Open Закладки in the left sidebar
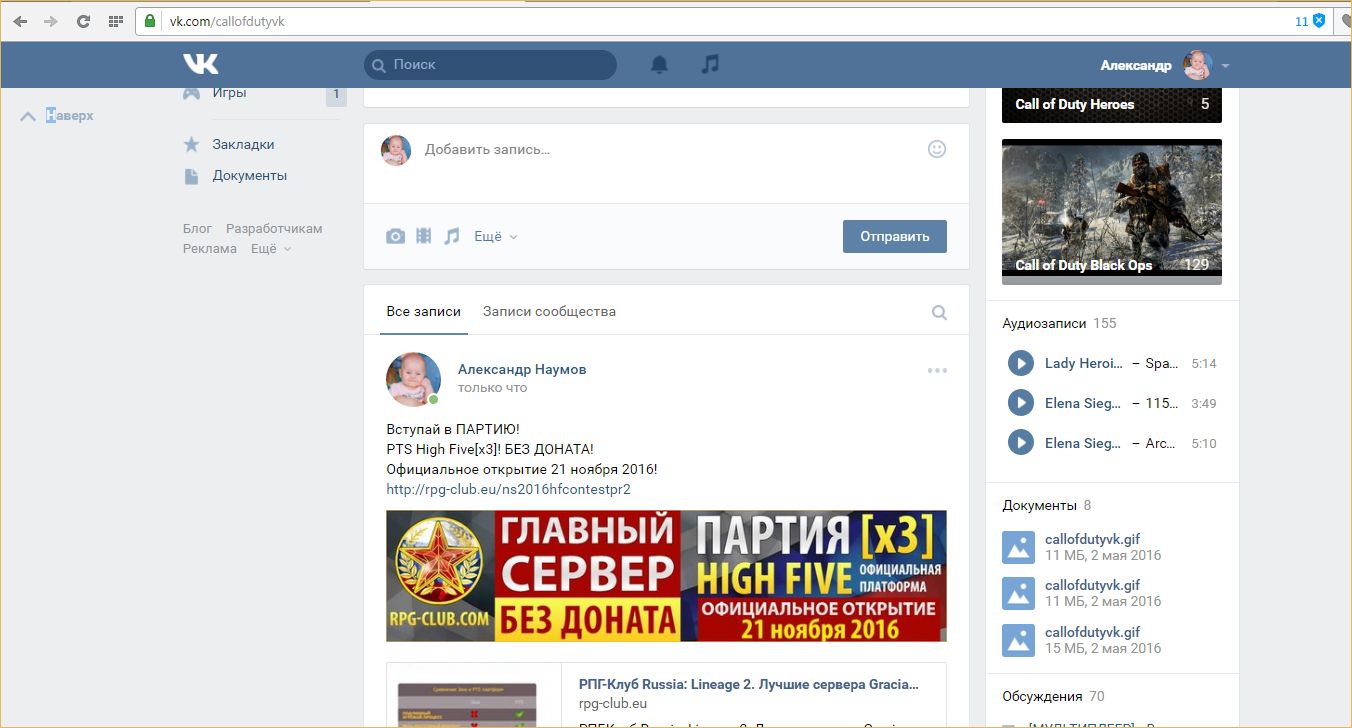This screenshot has height=728, width=1352. coord(243,144)
